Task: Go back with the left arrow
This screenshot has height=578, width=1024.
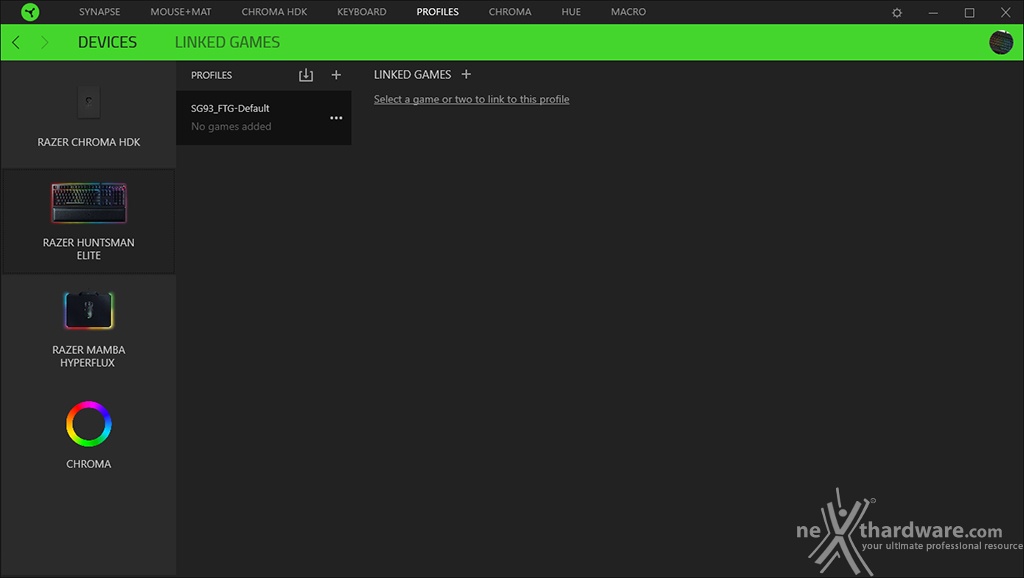Action: [x=16, y=42]
